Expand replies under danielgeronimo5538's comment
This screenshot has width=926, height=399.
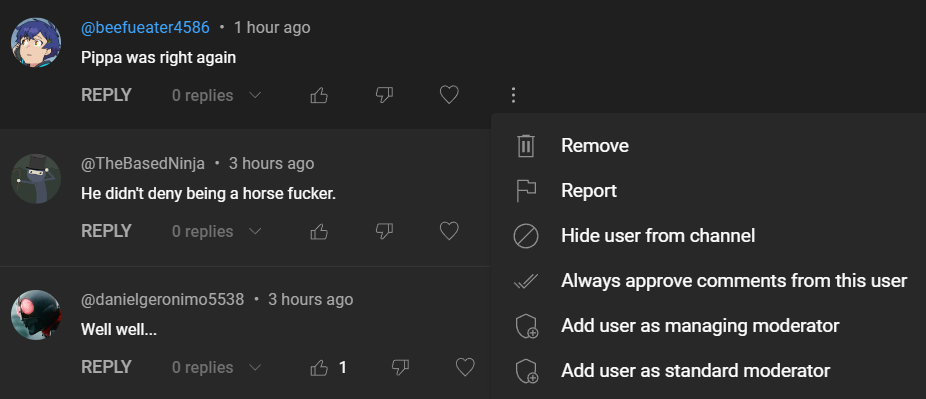click(216, 368)
